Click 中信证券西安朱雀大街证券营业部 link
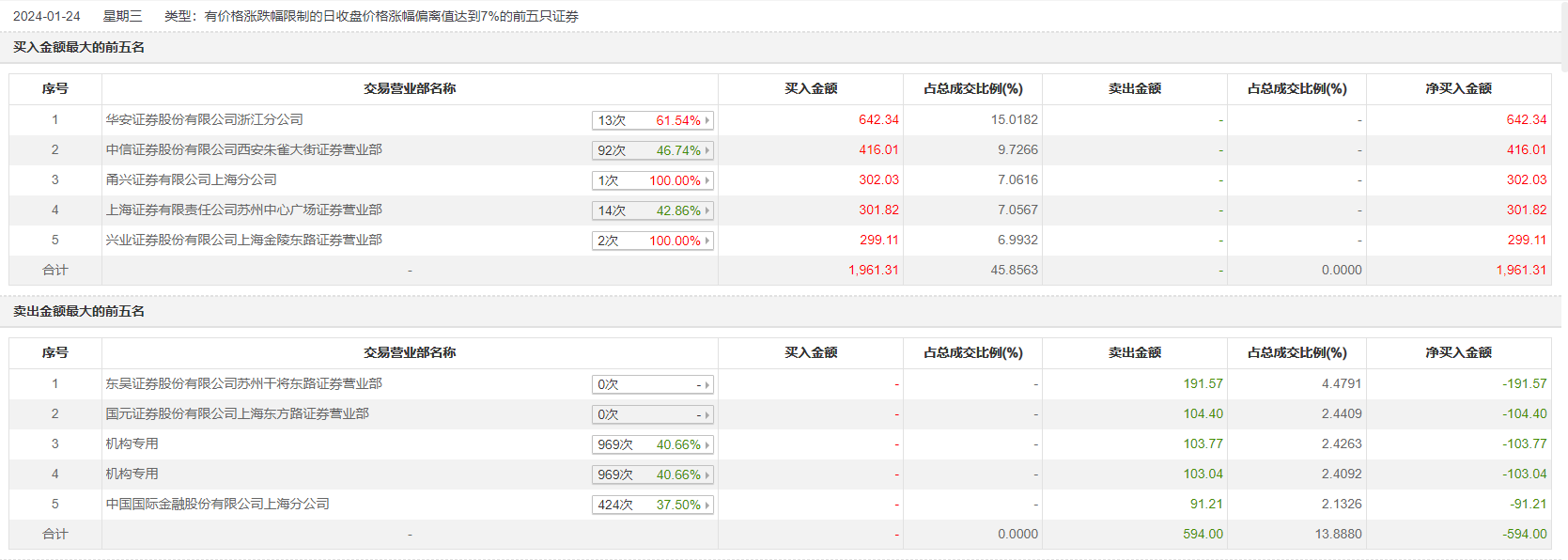Image resolution: width=1568 pixels, height=560 pixels. point(243,150)
